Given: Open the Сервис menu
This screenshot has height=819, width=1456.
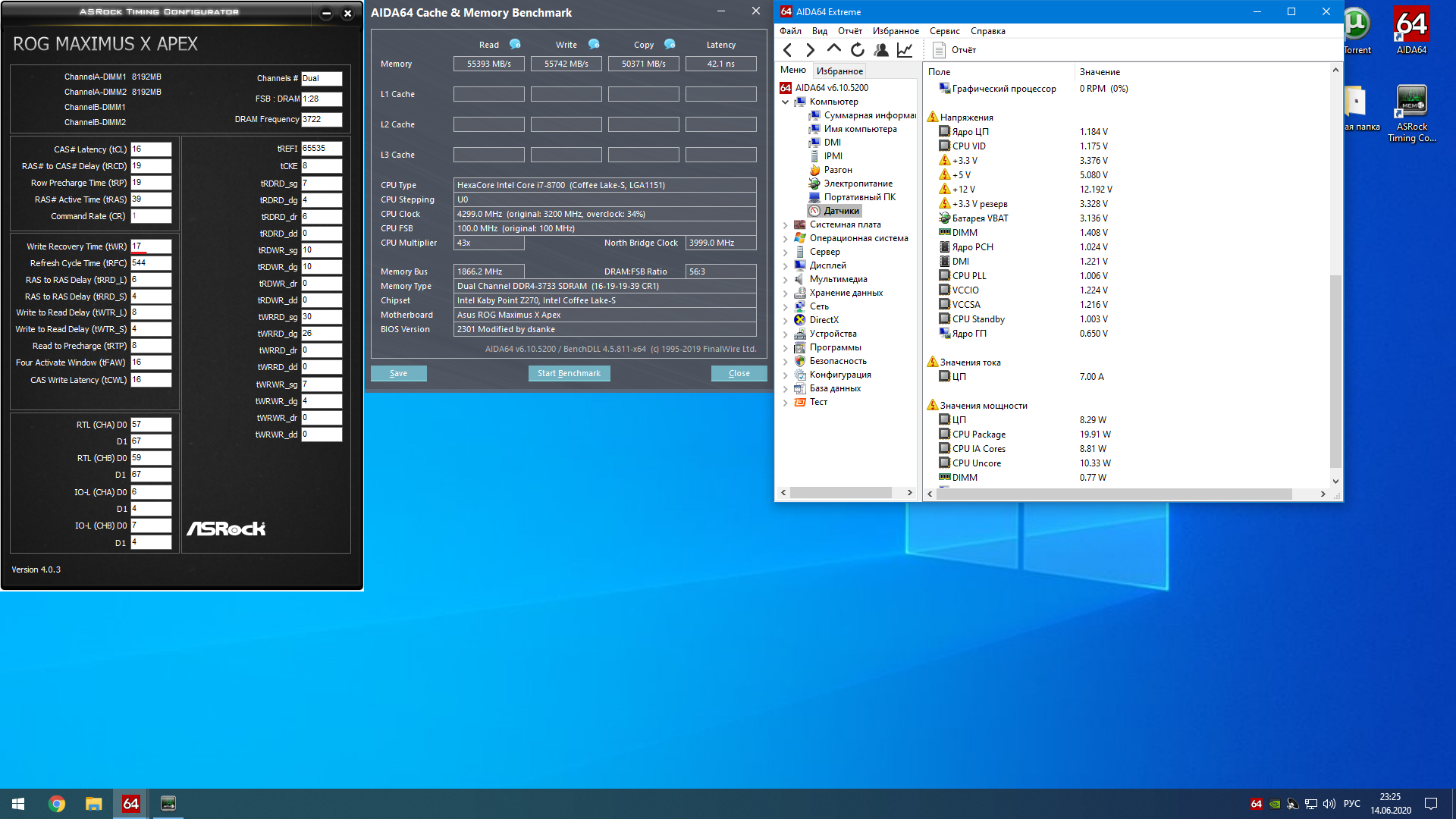Looking at the screenshot, I should click(944, 31).
